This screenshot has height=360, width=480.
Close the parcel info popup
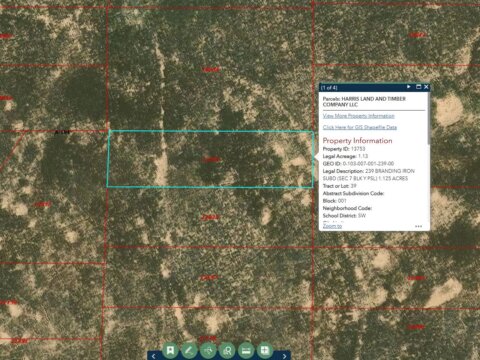click(426, 87)
